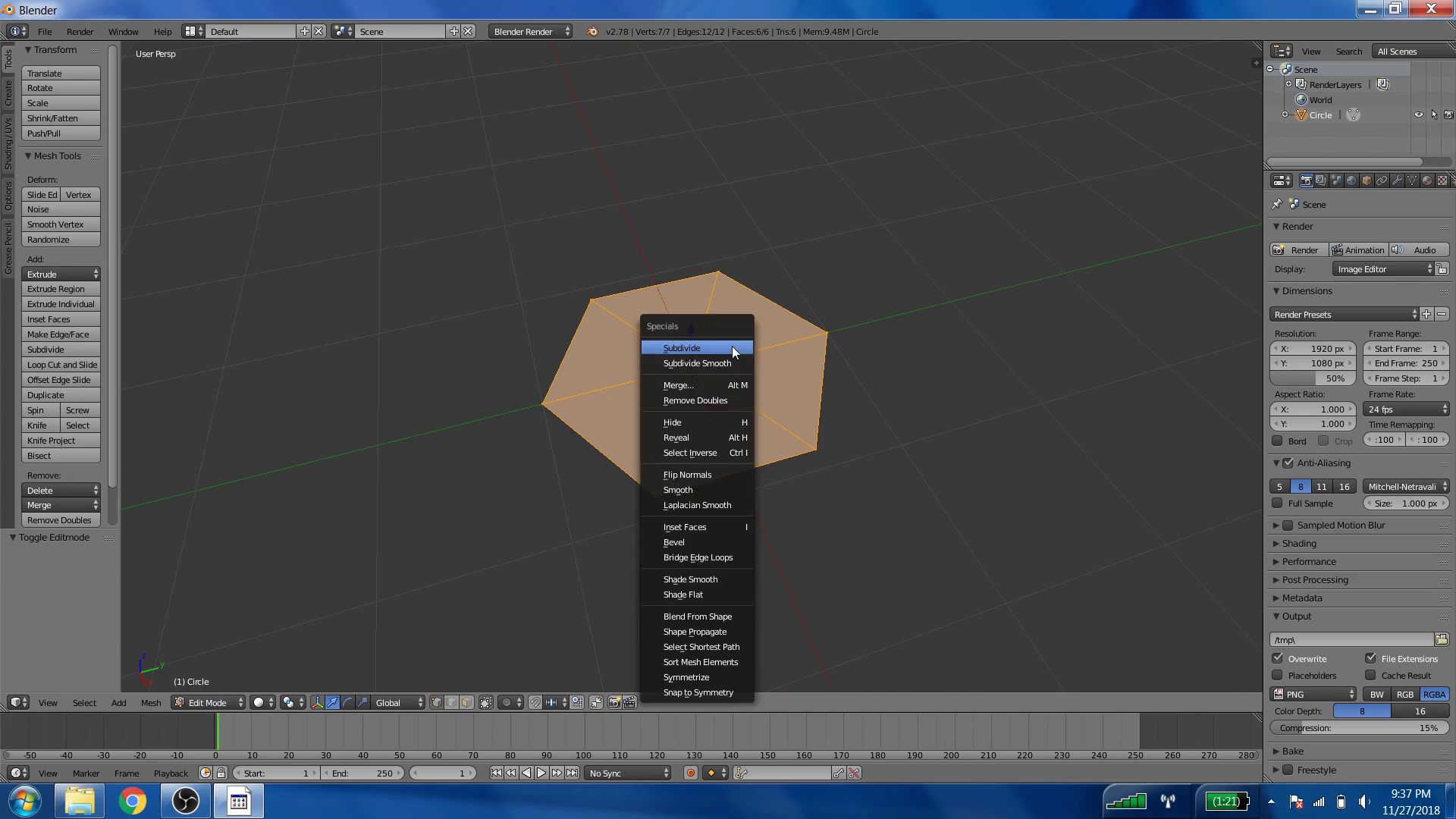This screenshot has width=1456, height=819.
Task: Open the Render Presets dropdown
Action: tap(1345, 314)
